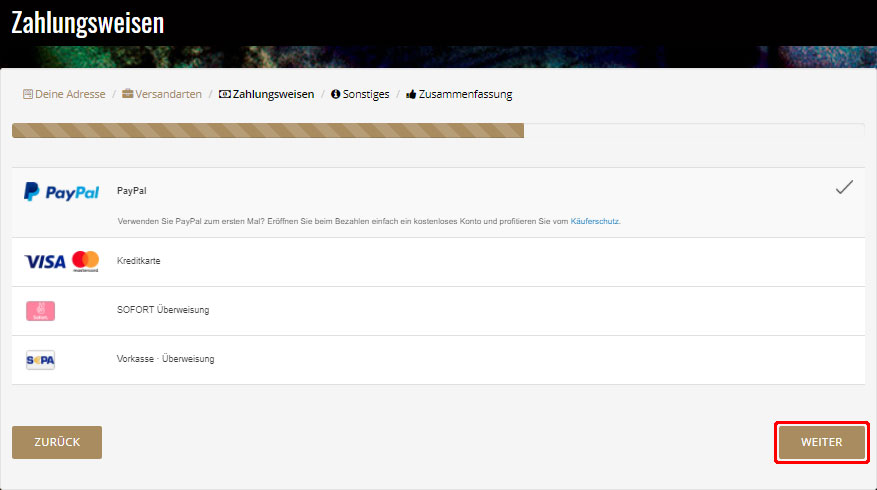
Task: Click the address icon before Deine Adresse
Action: pos(28,94)
